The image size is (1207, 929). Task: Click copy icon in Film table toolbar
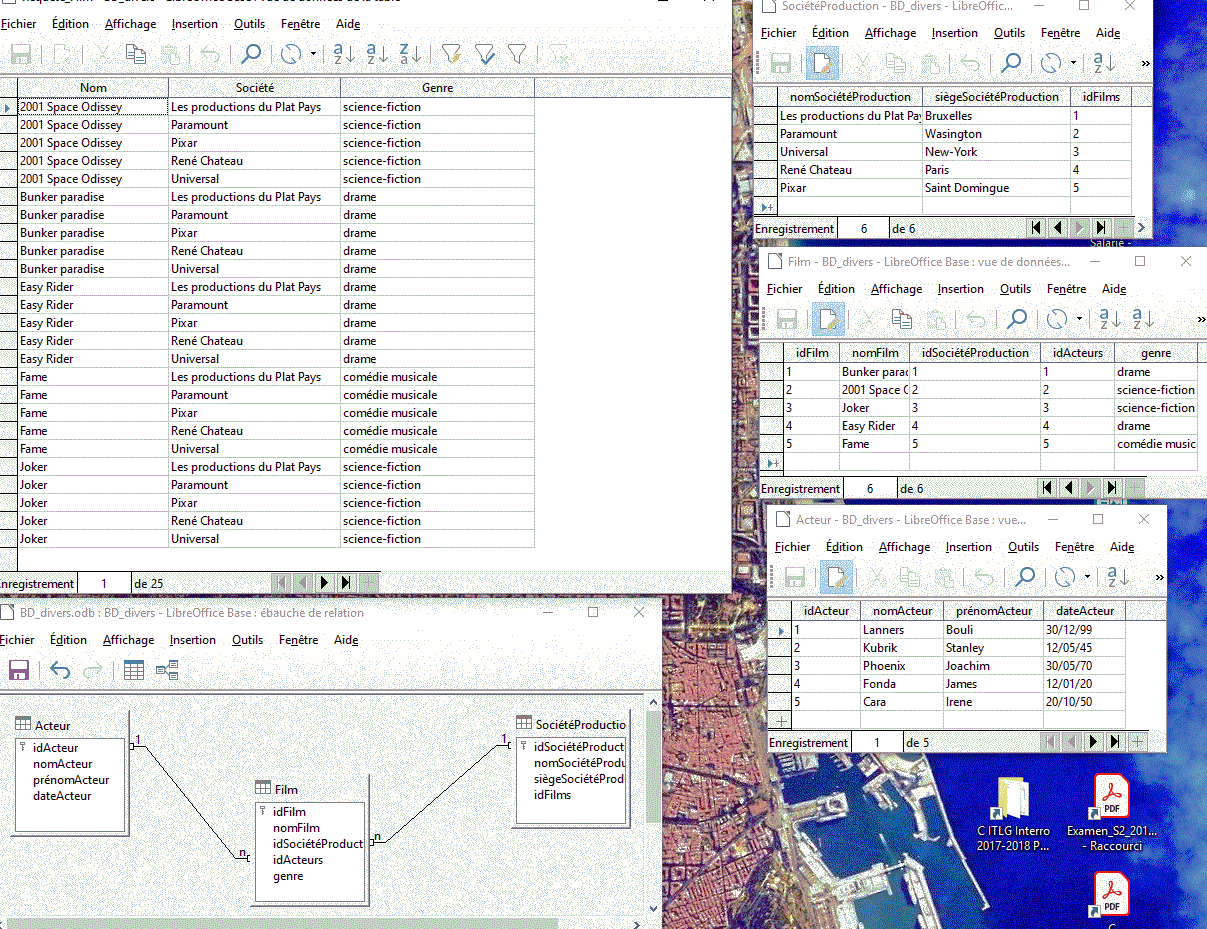click(x=902, y=319)
